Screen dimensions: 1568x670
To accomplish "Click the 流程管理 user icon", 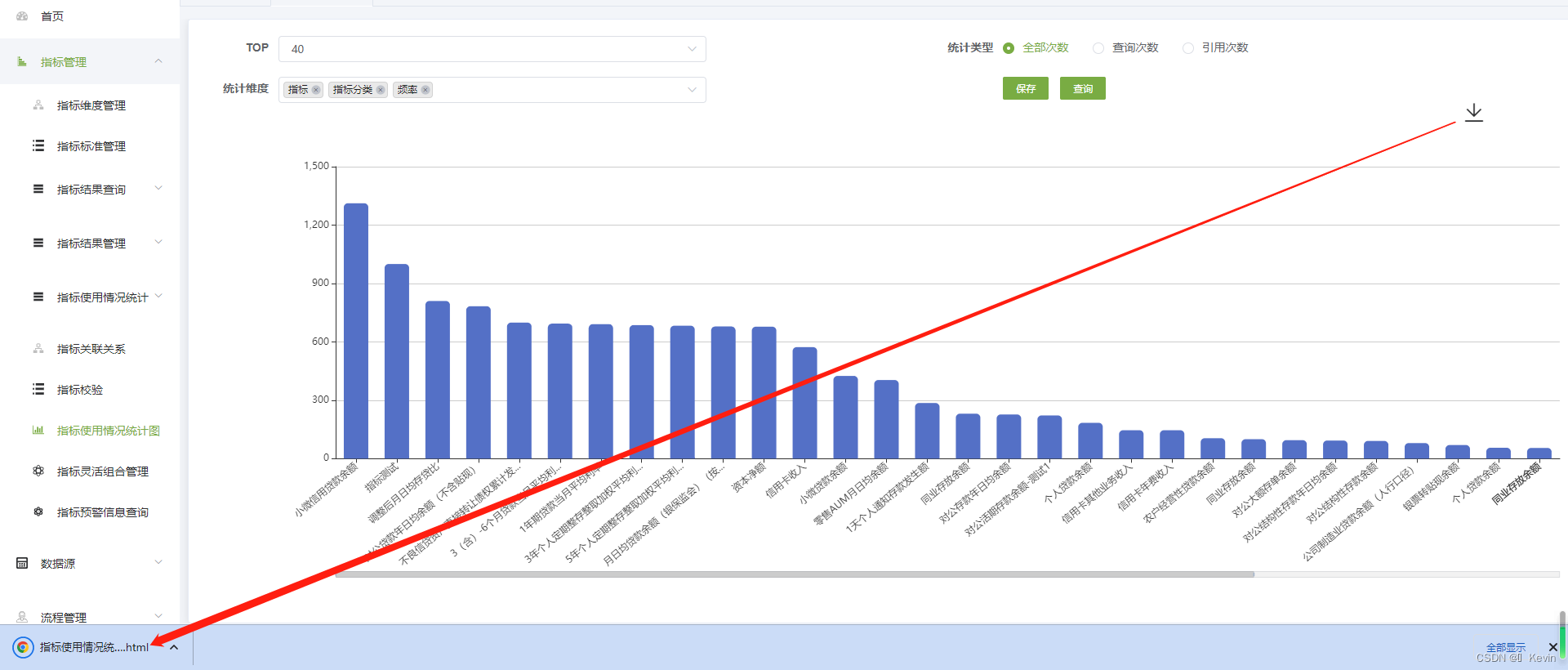I will 22,618.
